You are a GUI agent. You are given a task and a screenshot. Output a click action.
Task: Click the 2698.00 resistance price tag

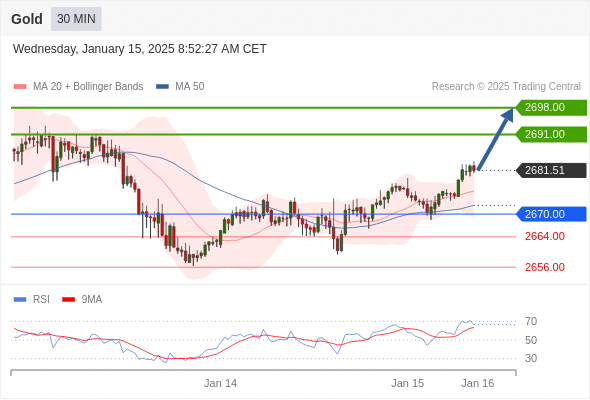[551, 108]
